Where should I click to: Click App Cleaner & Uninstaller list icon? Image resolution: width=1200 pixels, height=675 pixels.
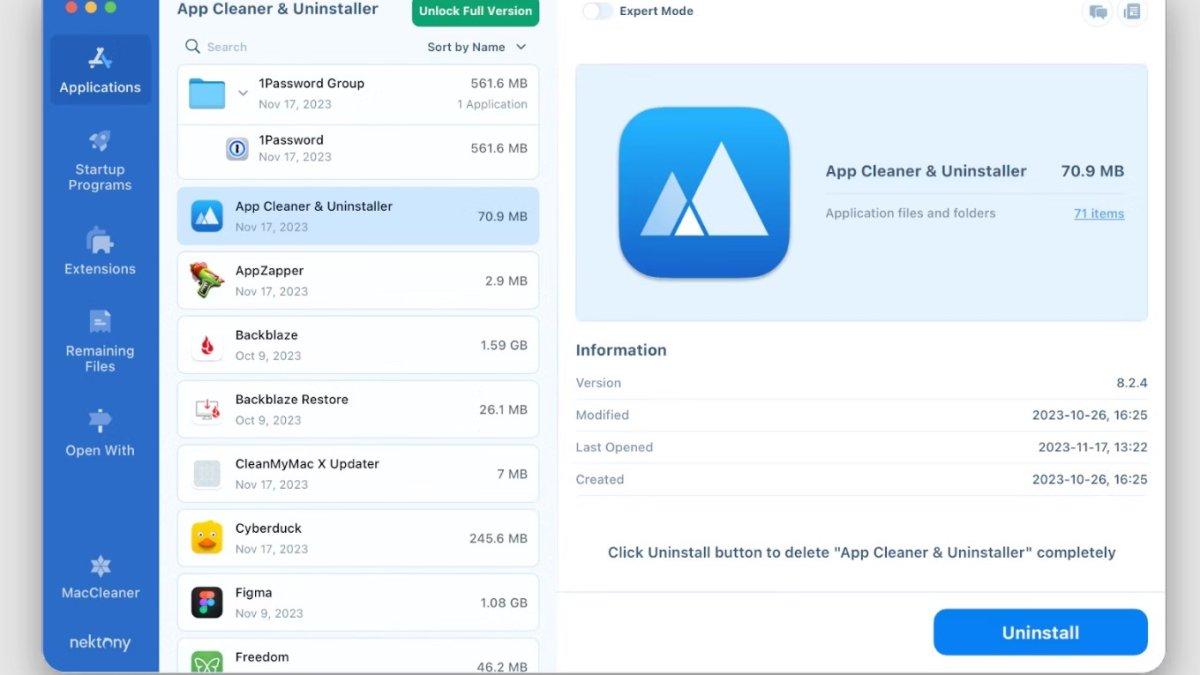207,216
